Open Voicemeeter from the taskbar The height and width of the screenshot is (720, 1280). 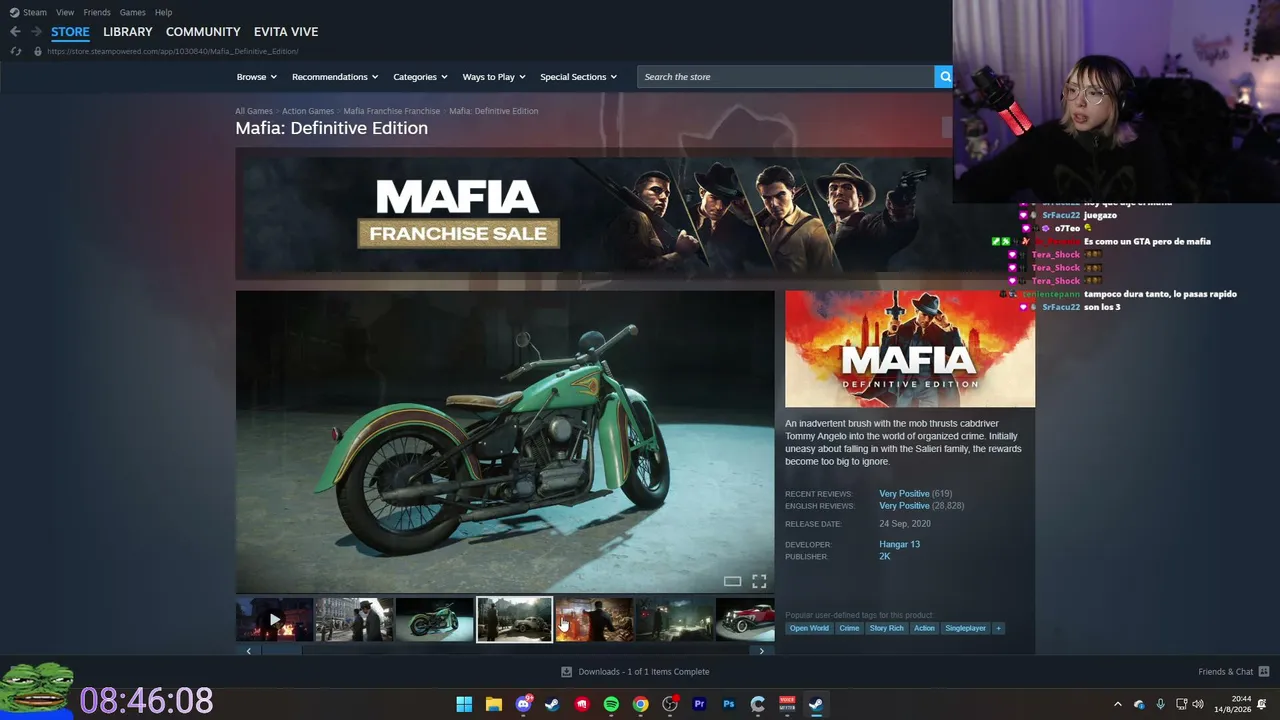tap(787, 704)
